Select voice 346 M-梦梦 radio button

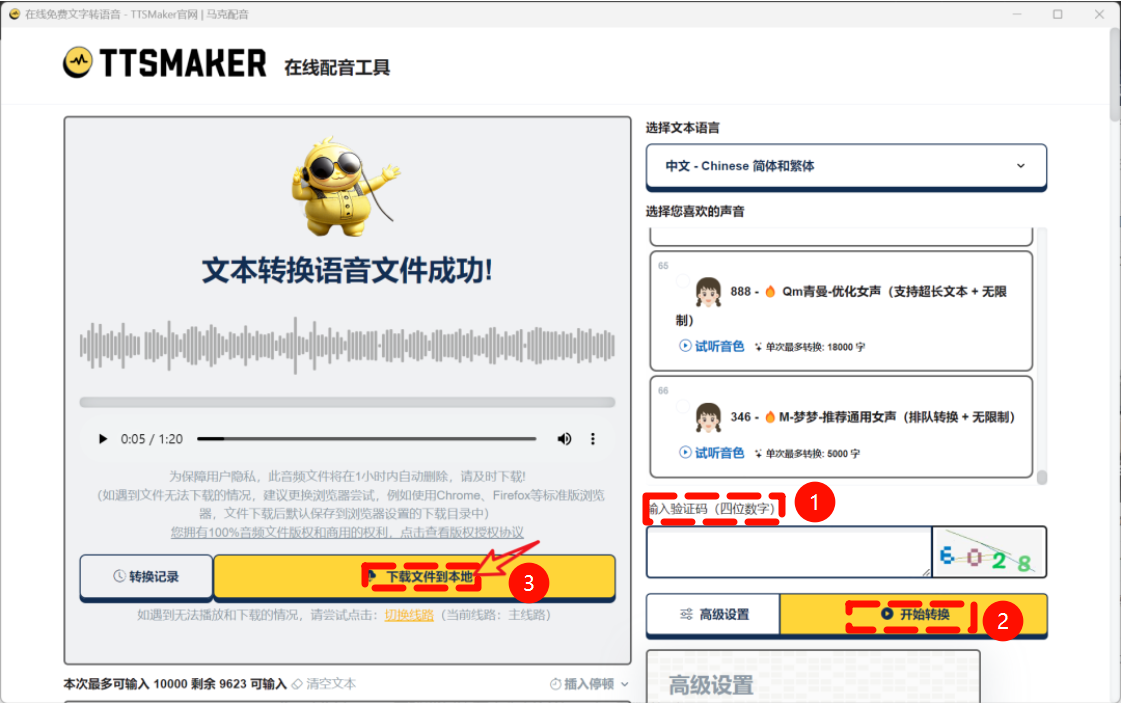tap(683, 406)
